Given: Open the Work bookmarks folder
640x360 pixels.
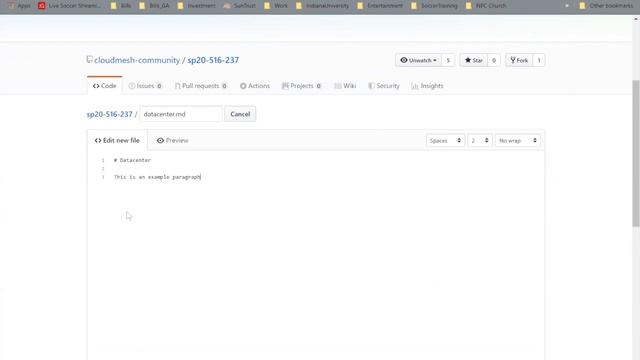Looking at the screenshot, I should pyautogui.click(x=276, y=6).
